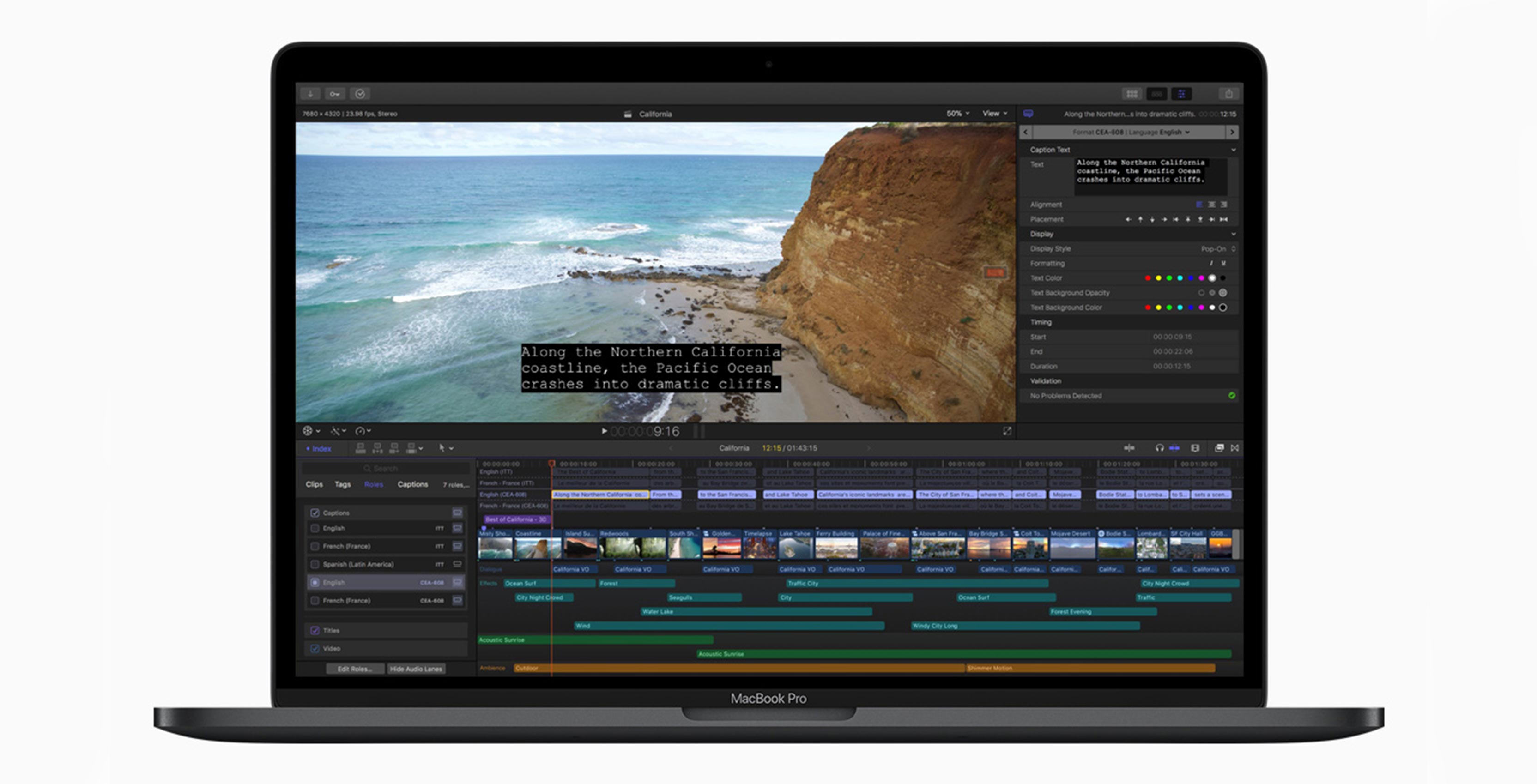The image size is (1537, 784).
Task: Enable the Spanish (Latin America) checkbox
Action: [315, 564]
